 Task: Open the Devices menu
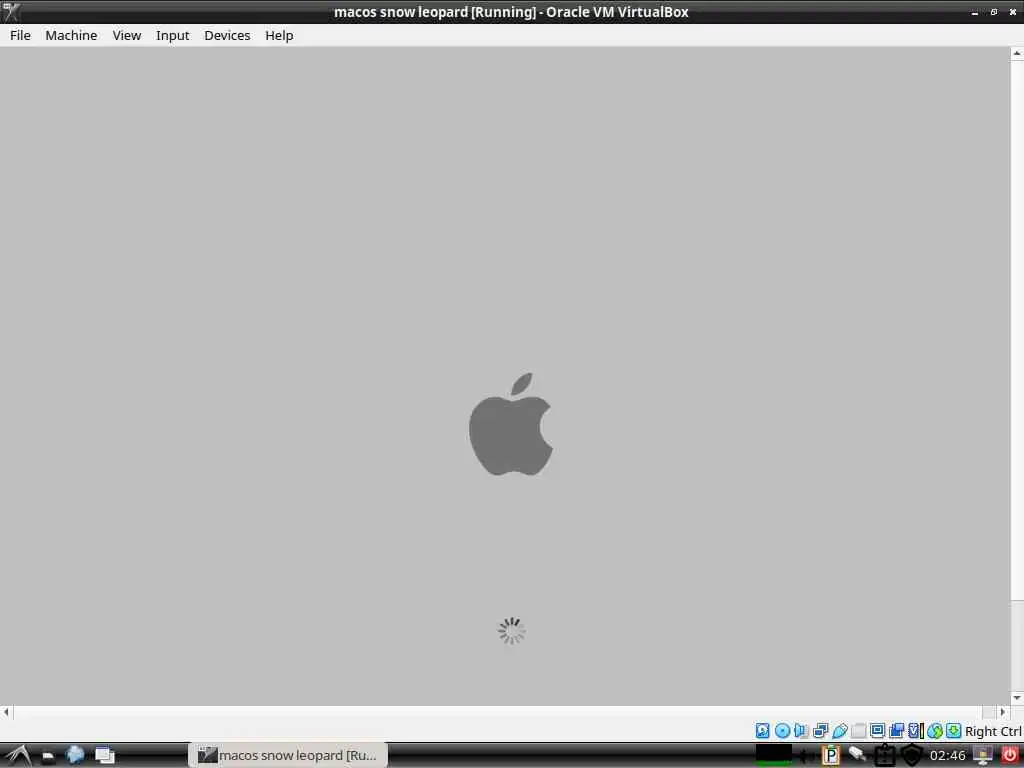pos(227,35)
